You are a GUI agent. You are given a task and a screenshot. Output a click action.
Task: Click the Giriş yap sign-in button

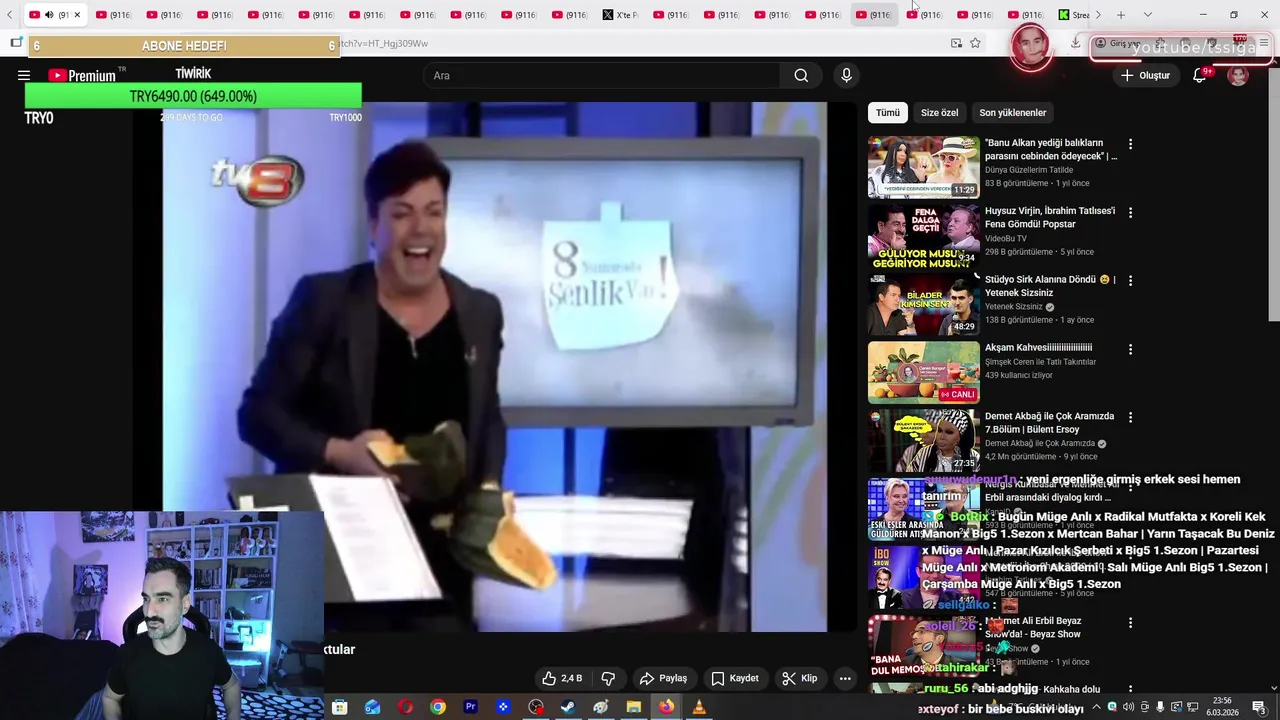1118,43
